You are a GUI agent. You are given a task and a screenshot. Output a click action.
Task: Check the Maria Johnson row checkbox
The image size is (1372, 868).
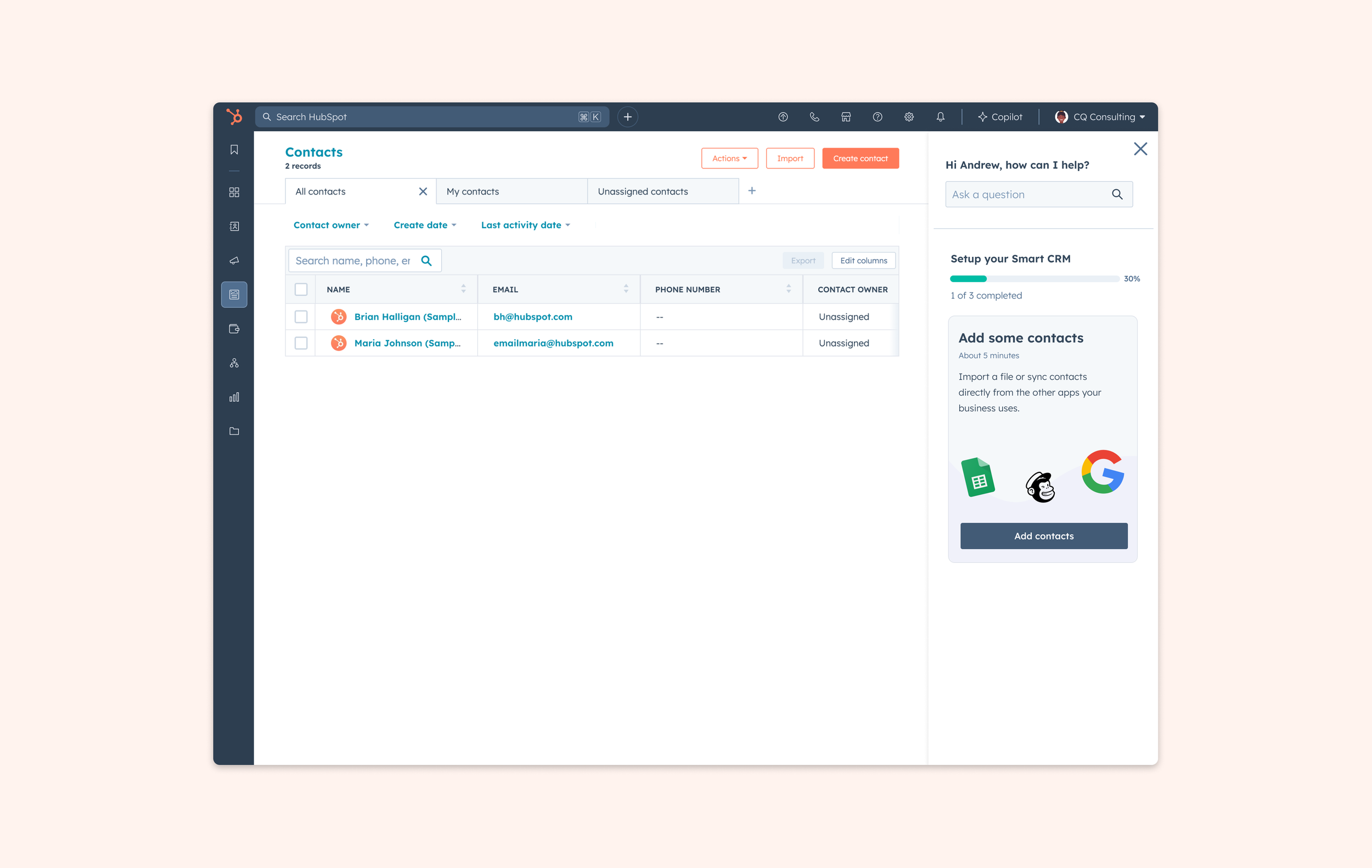301,343
